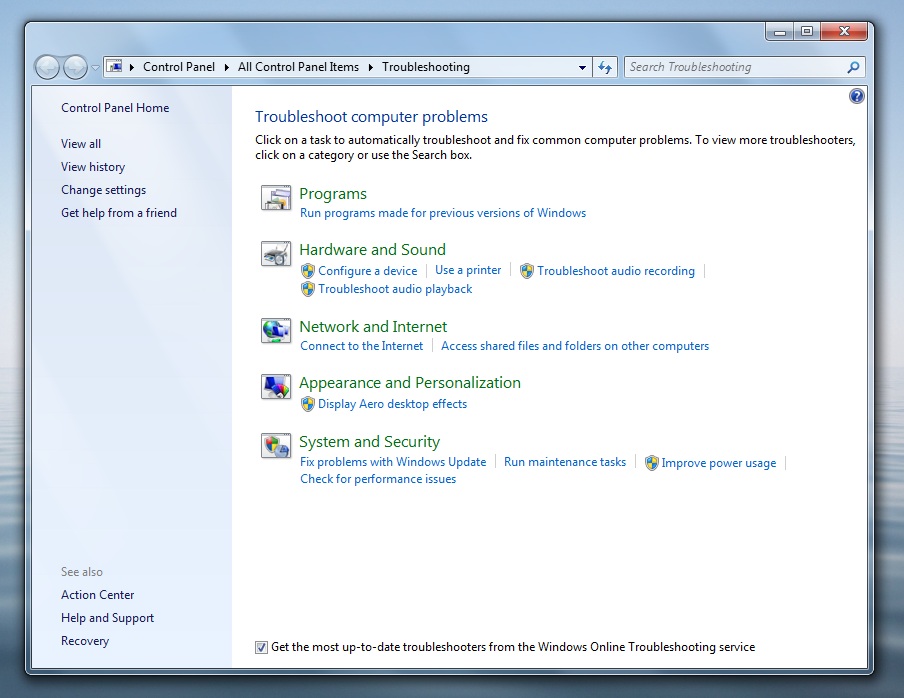Maximize the Troubleshooting window
904x698 pixels.
(x=807, y=32)
